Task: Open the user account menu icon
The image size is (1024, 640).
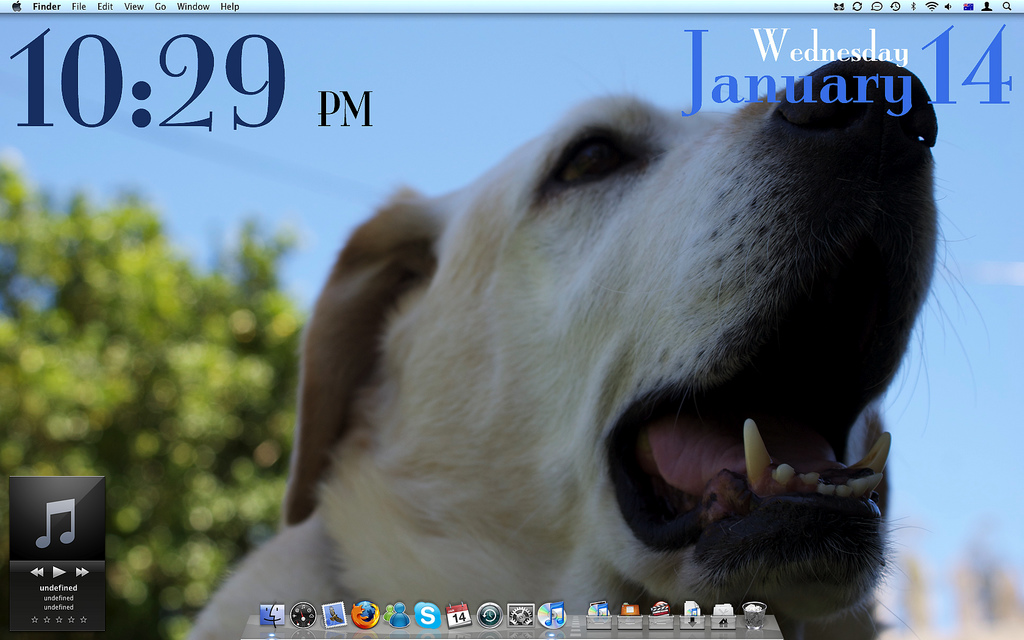Action: click(x=987, y=7)
